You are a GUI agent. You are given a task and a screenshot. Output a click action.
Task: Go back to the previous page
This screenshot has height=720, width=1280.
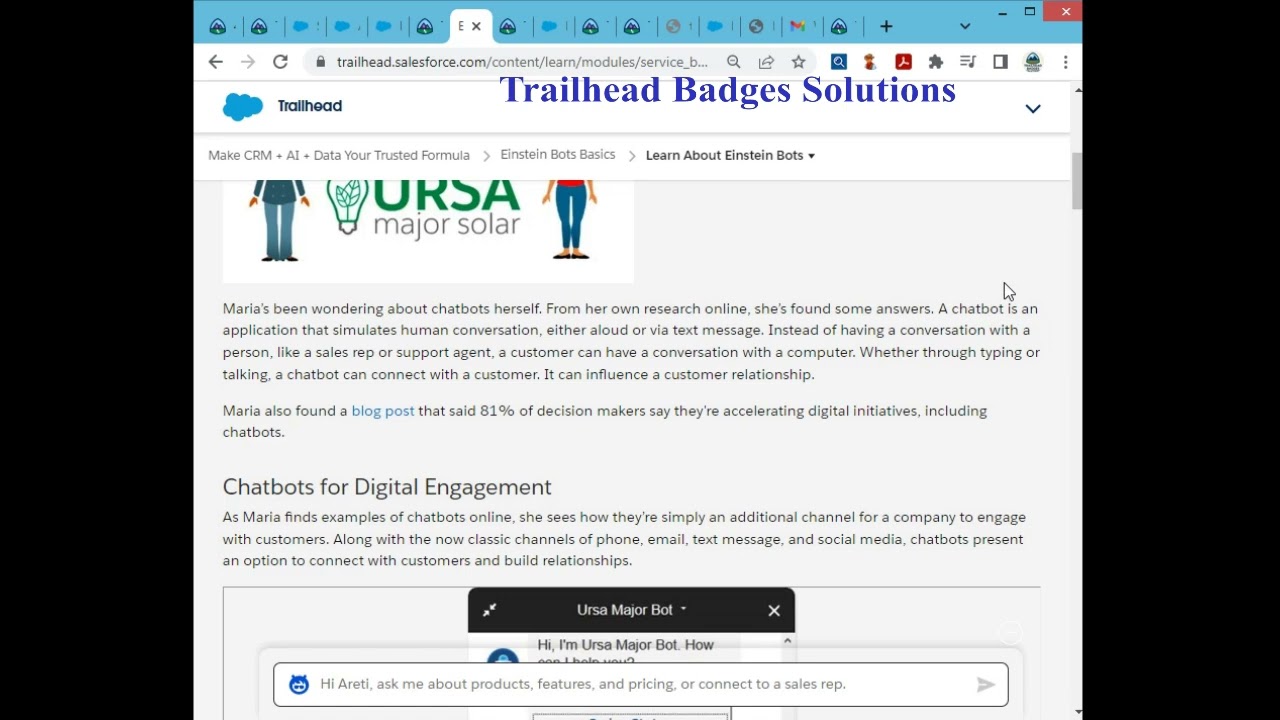point(216,62)
